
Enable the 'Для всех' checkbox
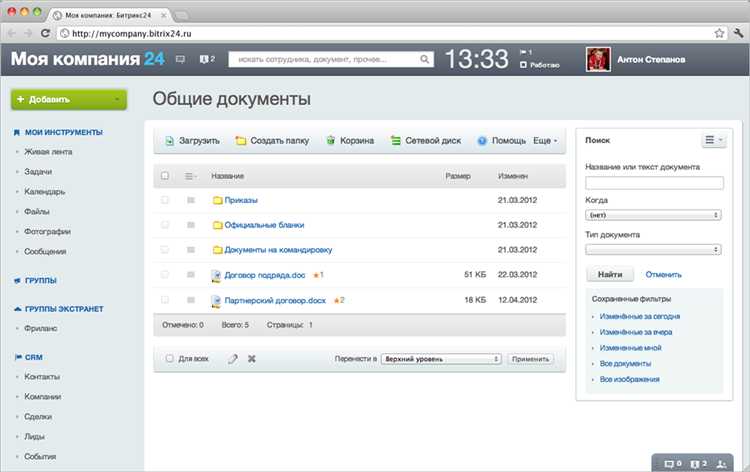point(170,358)
